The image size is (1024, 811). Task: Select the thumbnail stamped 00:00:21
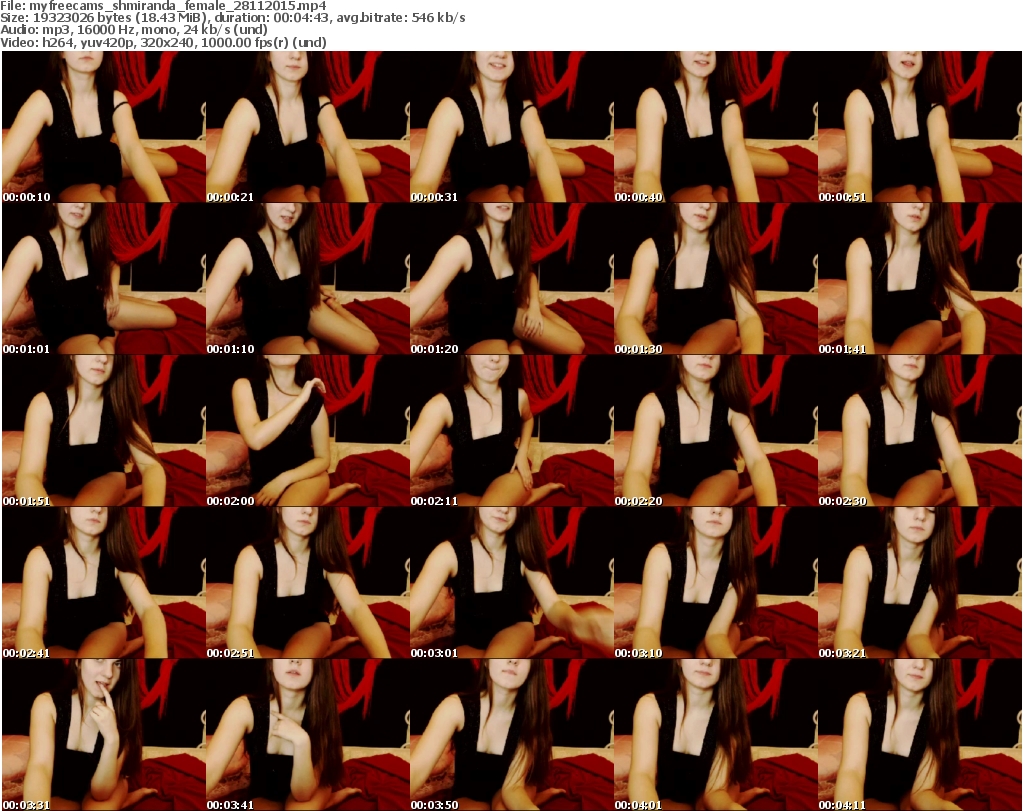click(308, 127)
